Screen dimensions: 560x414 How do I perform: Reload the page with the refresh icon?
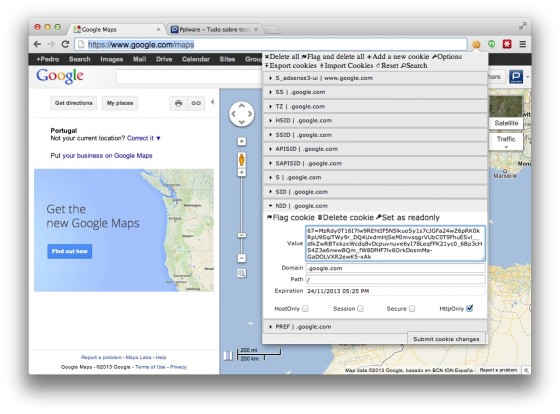[x=65, y=44]
